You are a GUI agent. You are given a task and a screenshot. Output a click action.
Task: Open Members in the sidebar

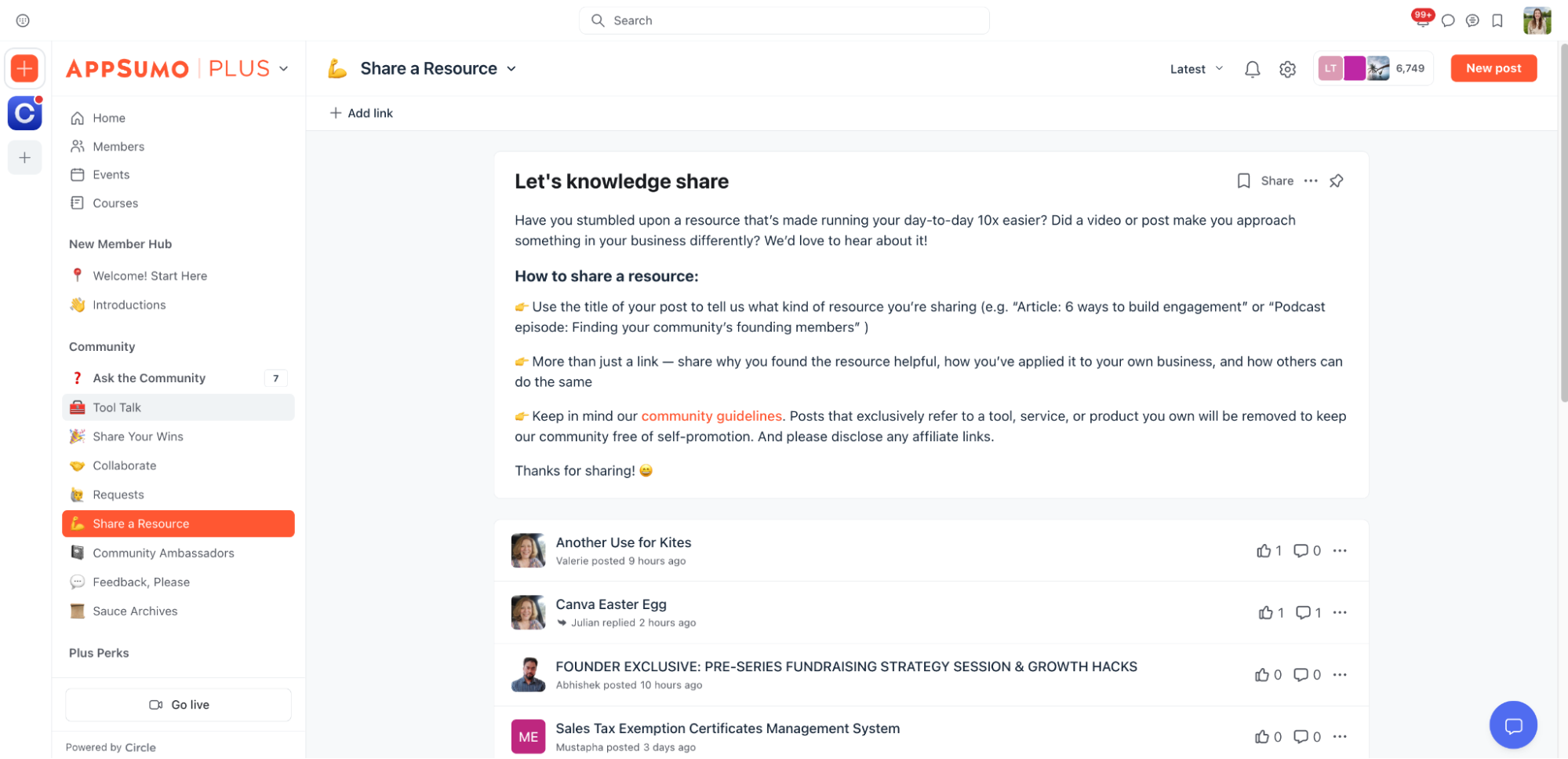click(x=118, y=147)
